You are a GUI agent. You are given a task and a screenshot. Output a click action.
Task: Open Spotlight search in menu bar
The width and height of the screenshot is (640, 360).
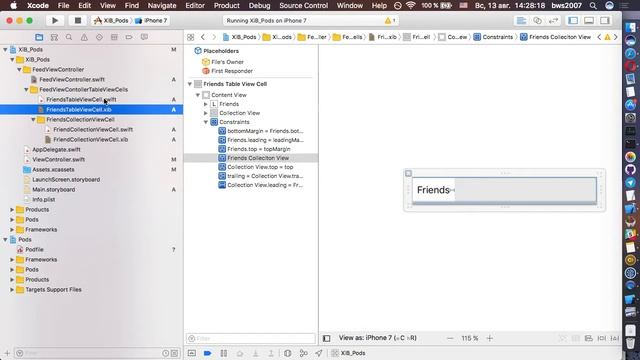(593, 6)
